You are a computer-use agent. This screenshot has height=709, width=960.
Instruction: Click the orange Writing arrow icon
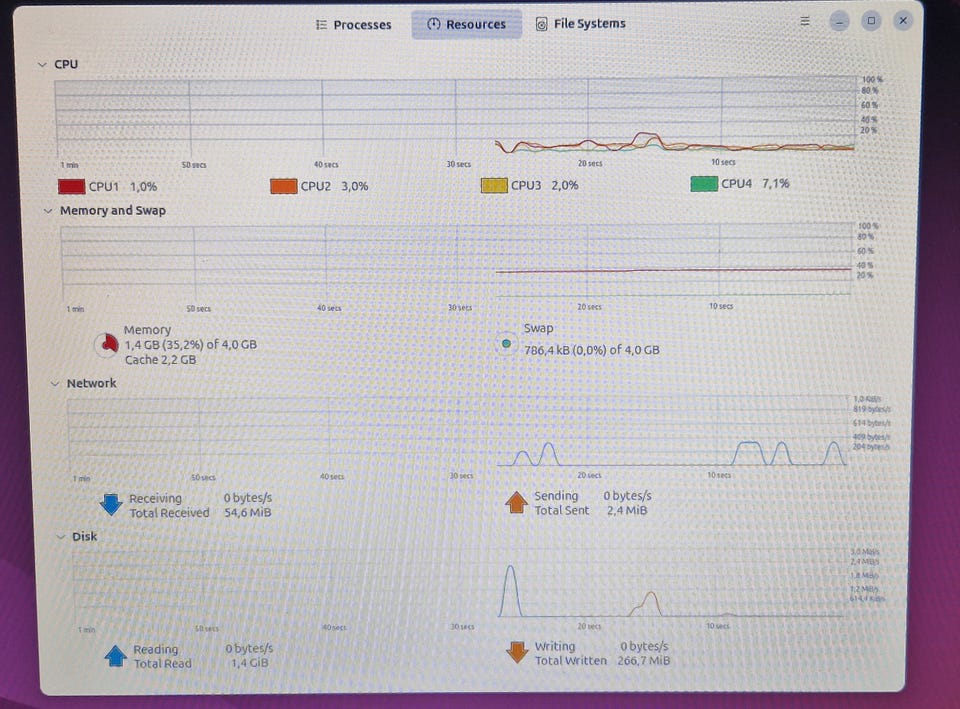(517, 652)
